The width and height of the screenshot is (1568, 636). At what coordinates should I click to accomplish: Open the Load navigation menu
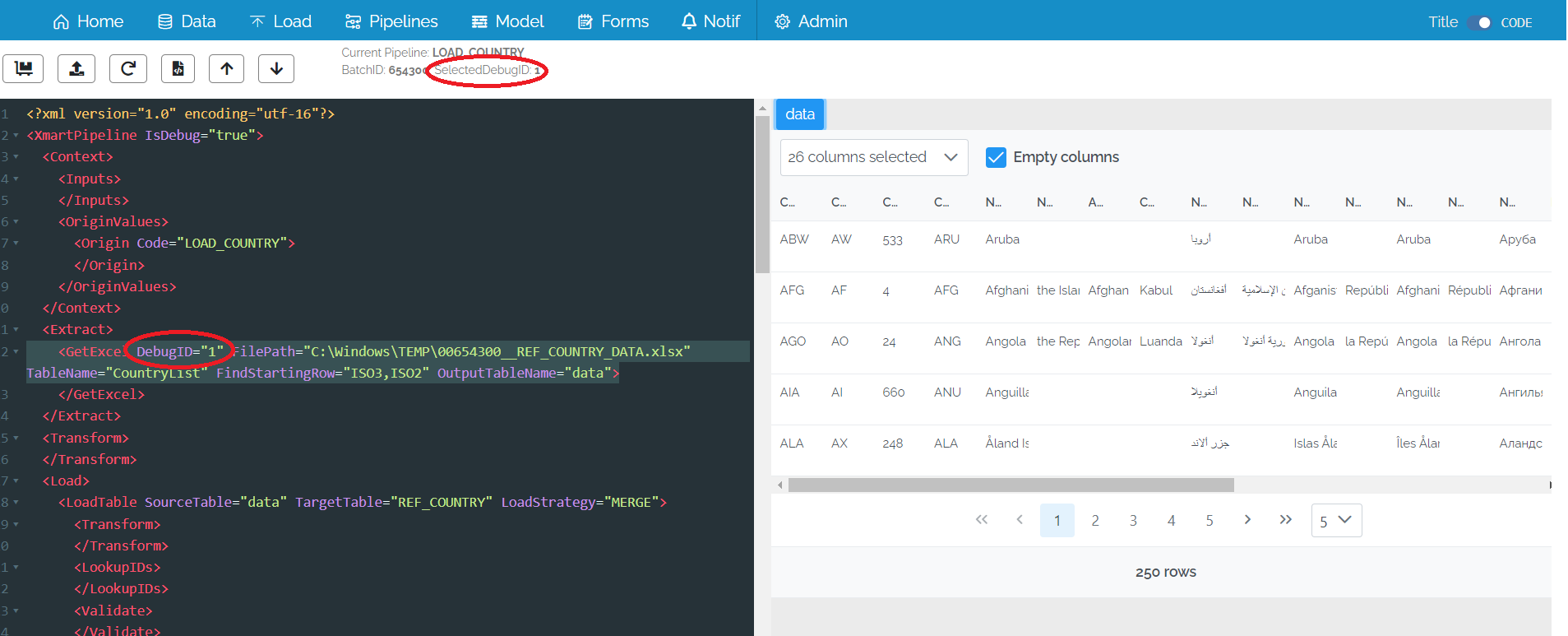280,21
